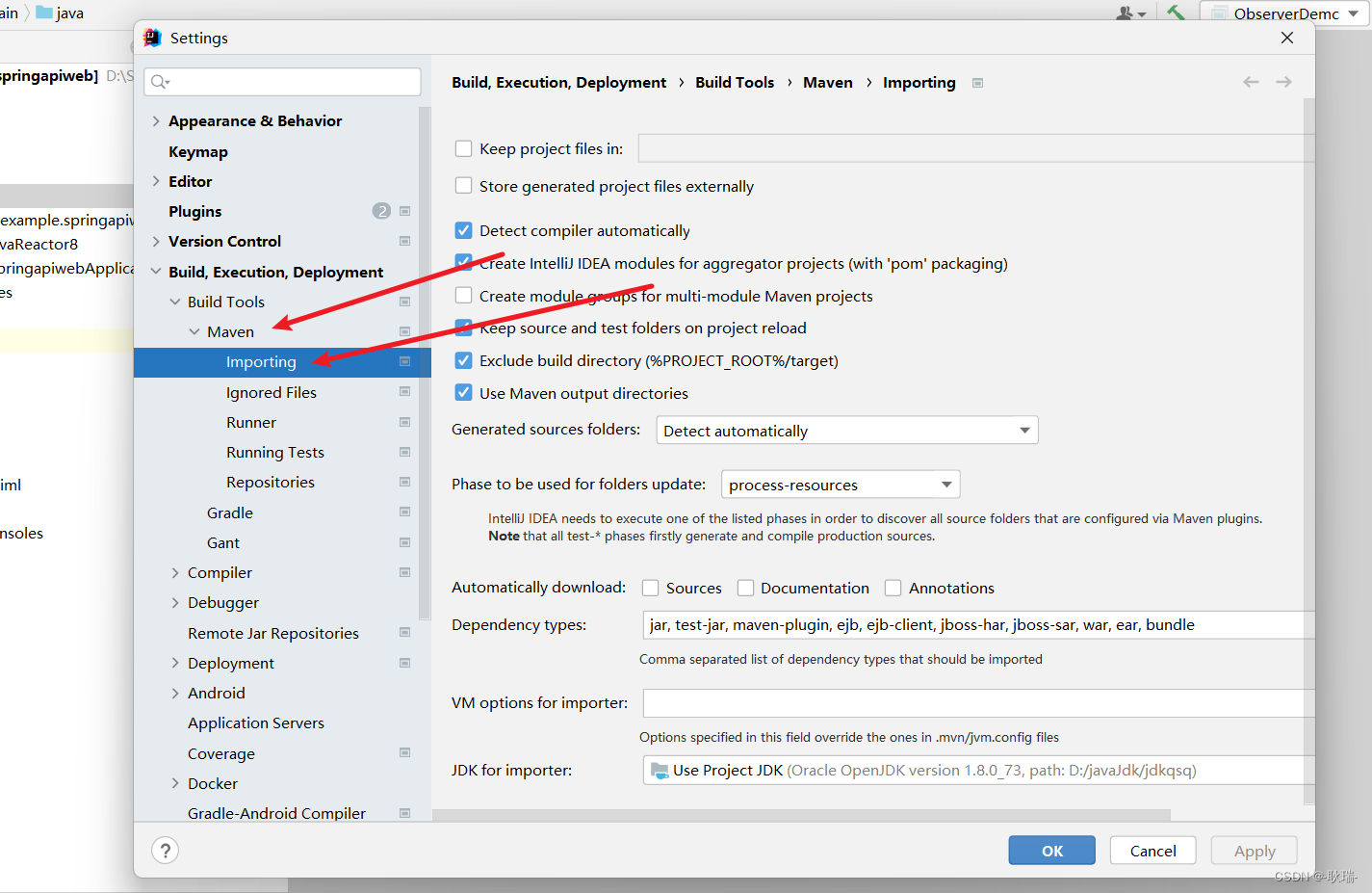
Task: Click project-level icon on Coverage row
Action: coord(404,753)
